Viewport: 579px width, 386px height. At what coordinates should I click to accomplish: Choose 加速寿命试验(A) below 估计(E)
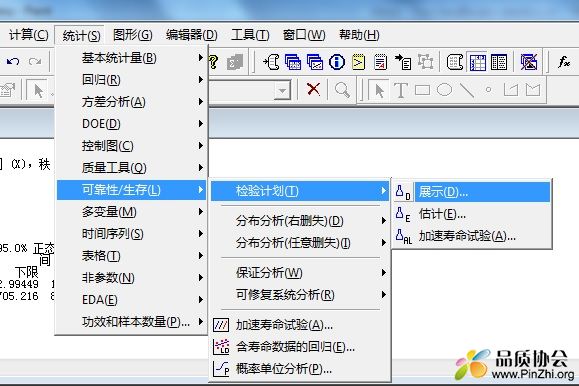coord(472,236)
